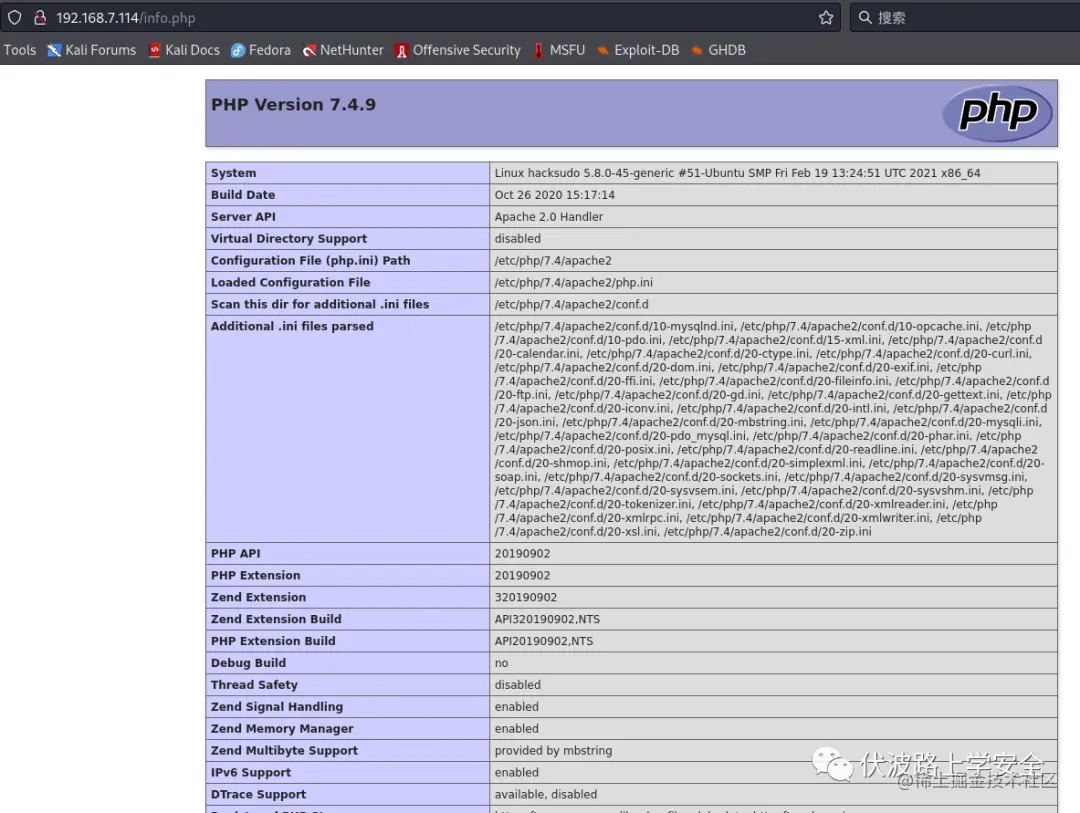The width and height of the screenshot is (1080, 813).
Task: Click the Exploit-DB bookmark icon
Action: pos(603,50)
